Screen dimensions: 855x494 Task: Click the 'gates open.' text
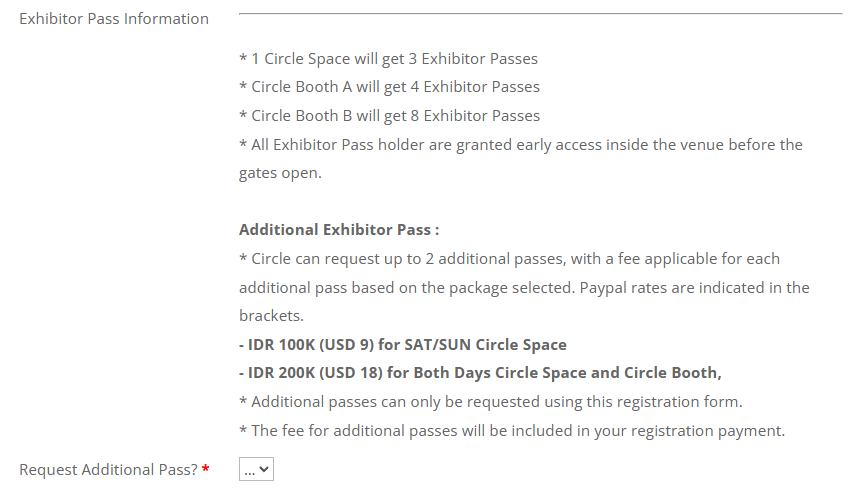pos(280,173)
